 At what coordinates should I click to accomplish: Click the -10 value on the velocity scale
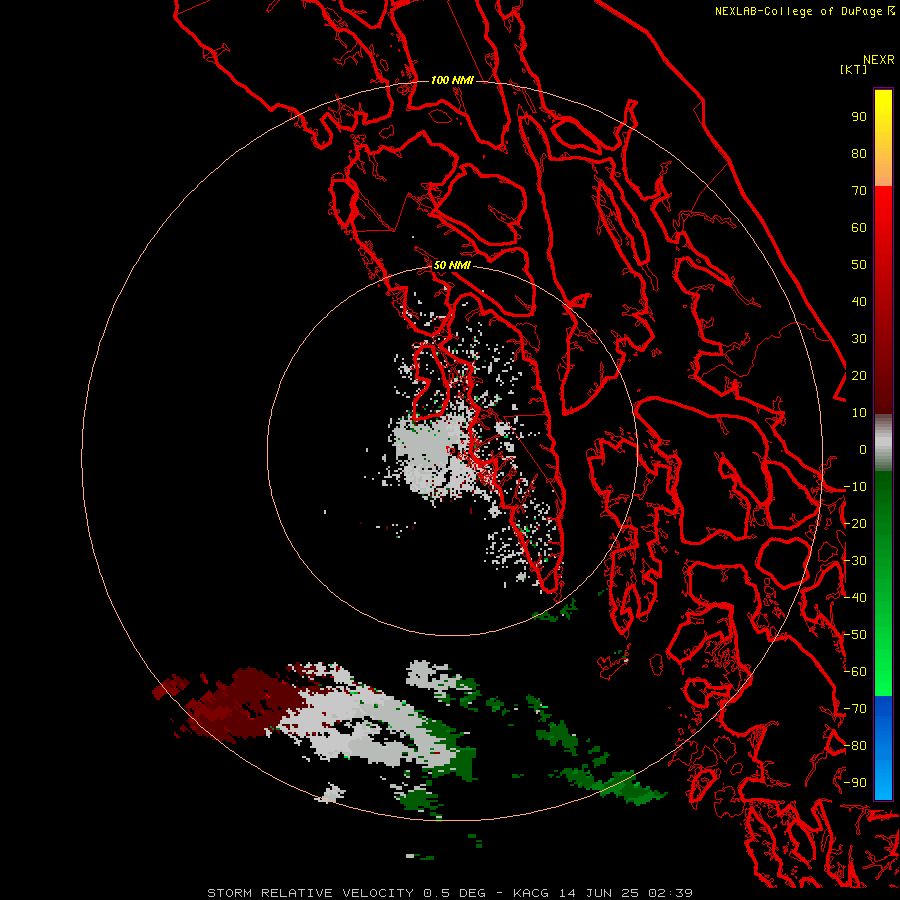pyautogui.click(x=855, y=487)
